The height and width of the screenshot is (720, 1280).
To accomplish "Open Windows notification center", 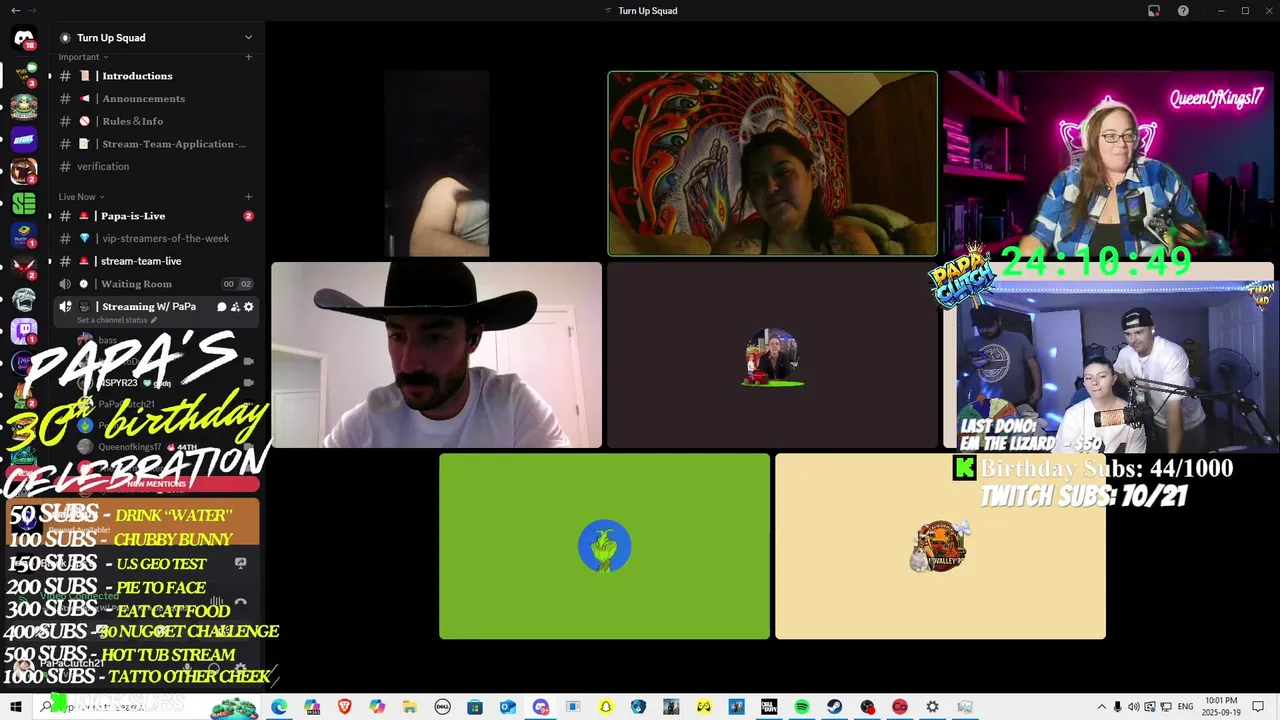I will tap(1258, 707).
